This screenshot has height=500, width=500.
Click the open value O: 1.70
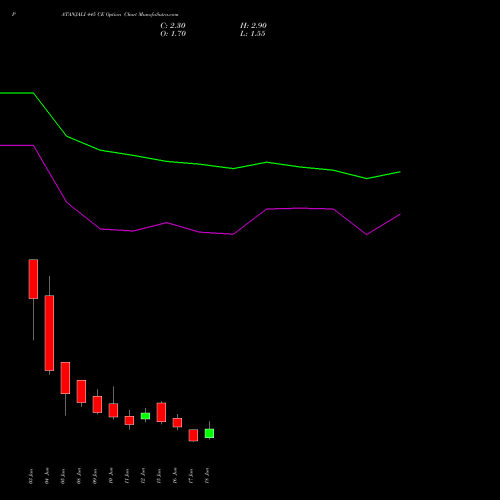(x=173, y=34)
